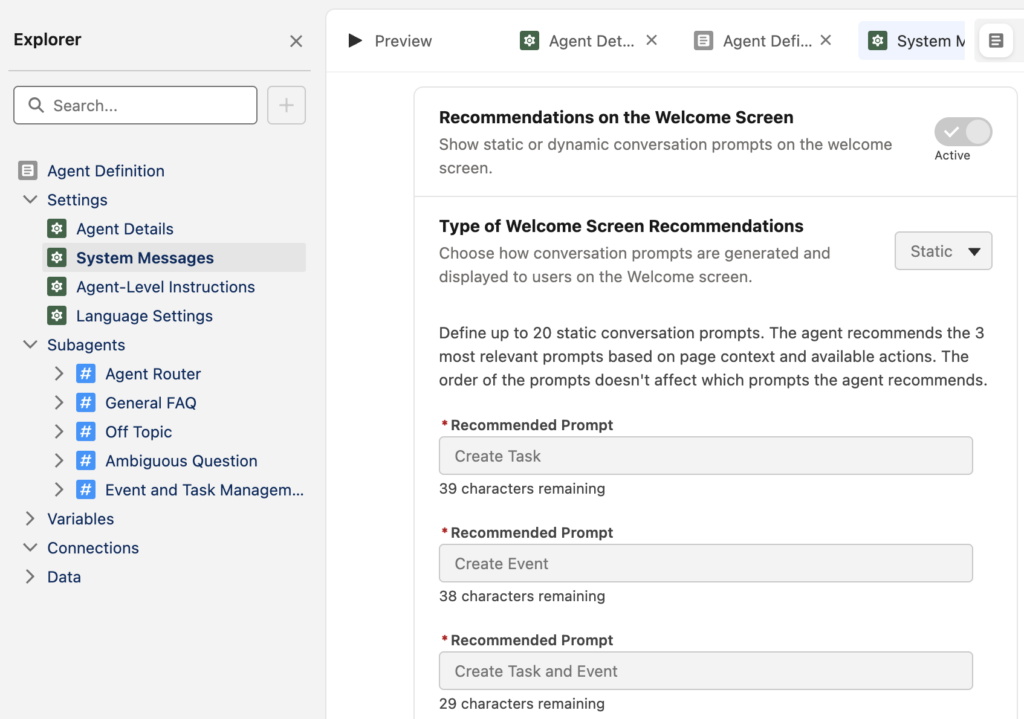The height and width of the screenshot is (719, 1024).
Task: Click the hash icon beside General FAQ
Action: [86, 402]
